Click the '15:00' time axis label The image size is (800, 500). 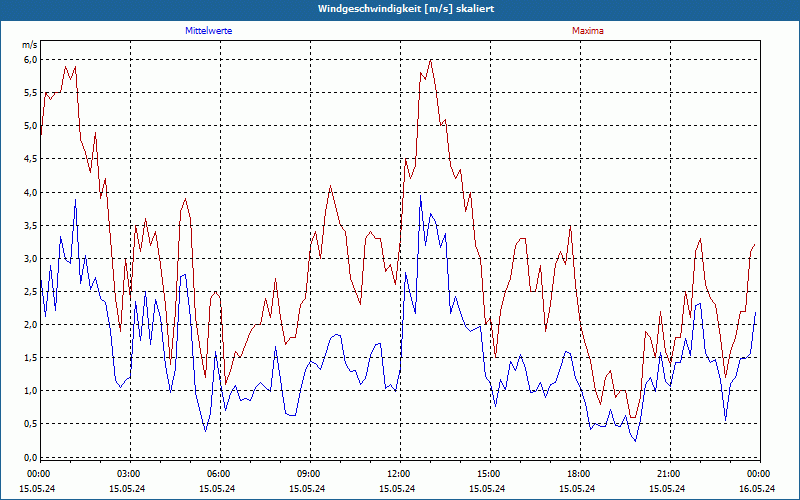(x=487, y=474)
